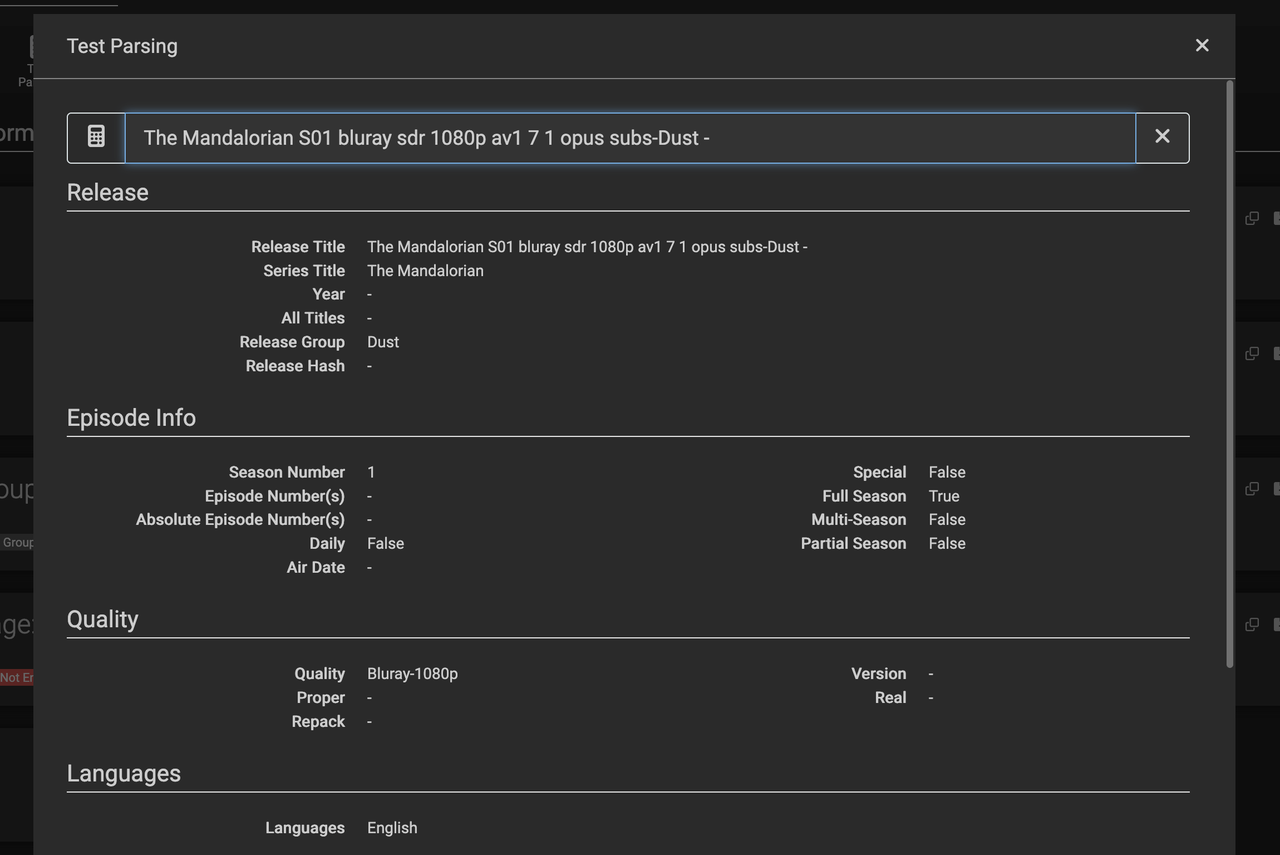Clear the release title input field

1162,137
